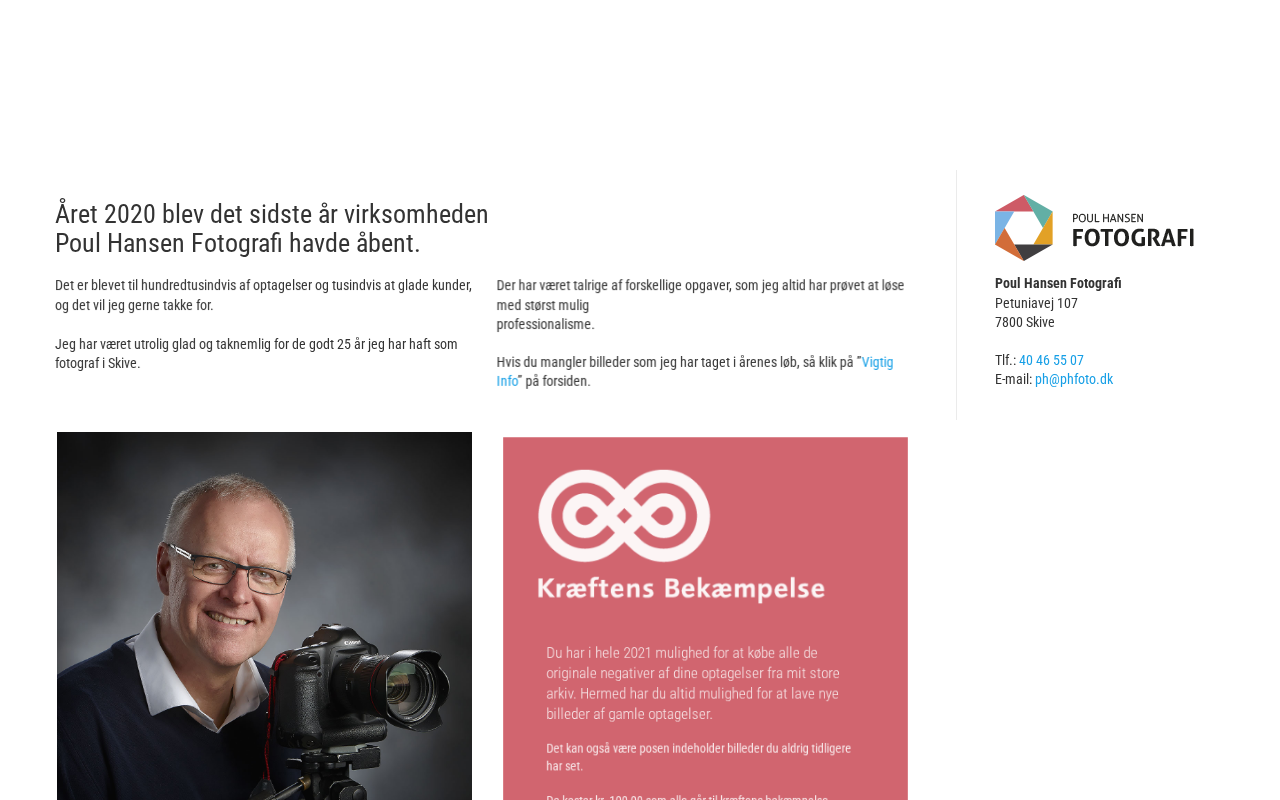Click the paragraph starting "Jeg har været utrolig glad"
Image resolution: width=1280 pixels, height=800 pixels.
pyautogui.click(x=257, y=353)
